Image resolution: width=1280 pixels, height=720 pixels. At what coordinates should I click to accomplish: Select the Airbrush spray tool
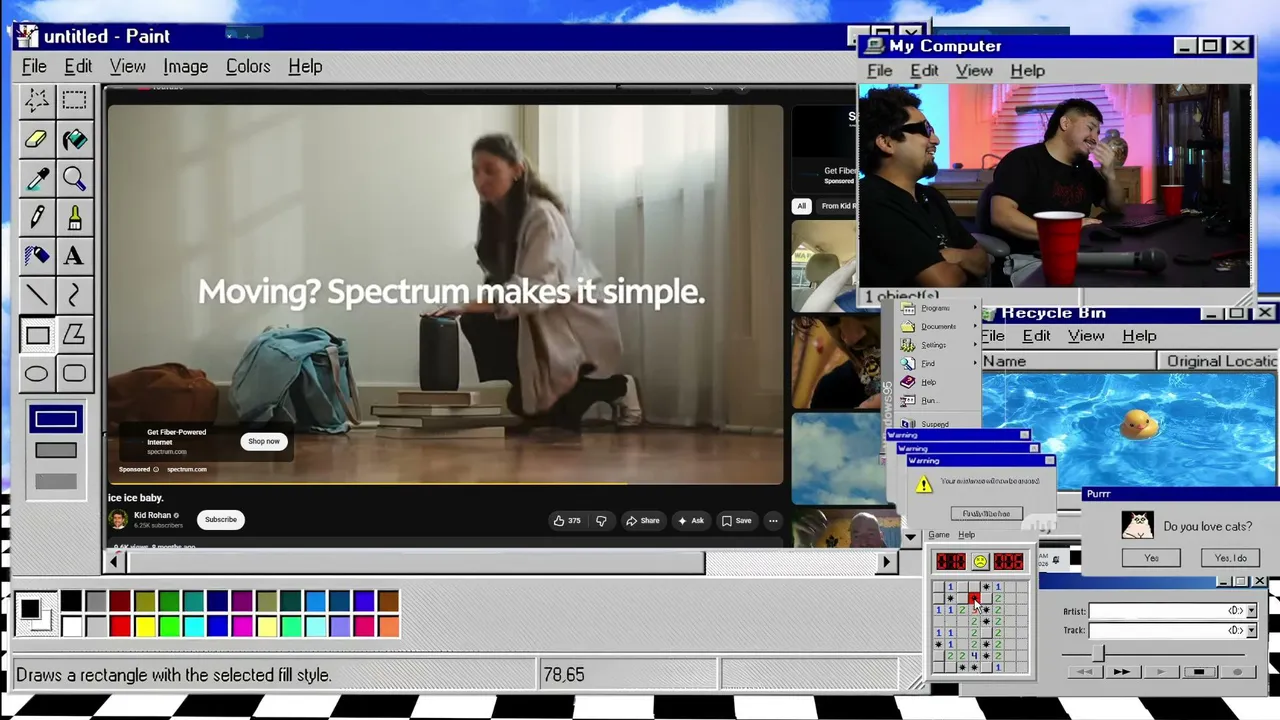pyautogui.click(x=37, y=256)
